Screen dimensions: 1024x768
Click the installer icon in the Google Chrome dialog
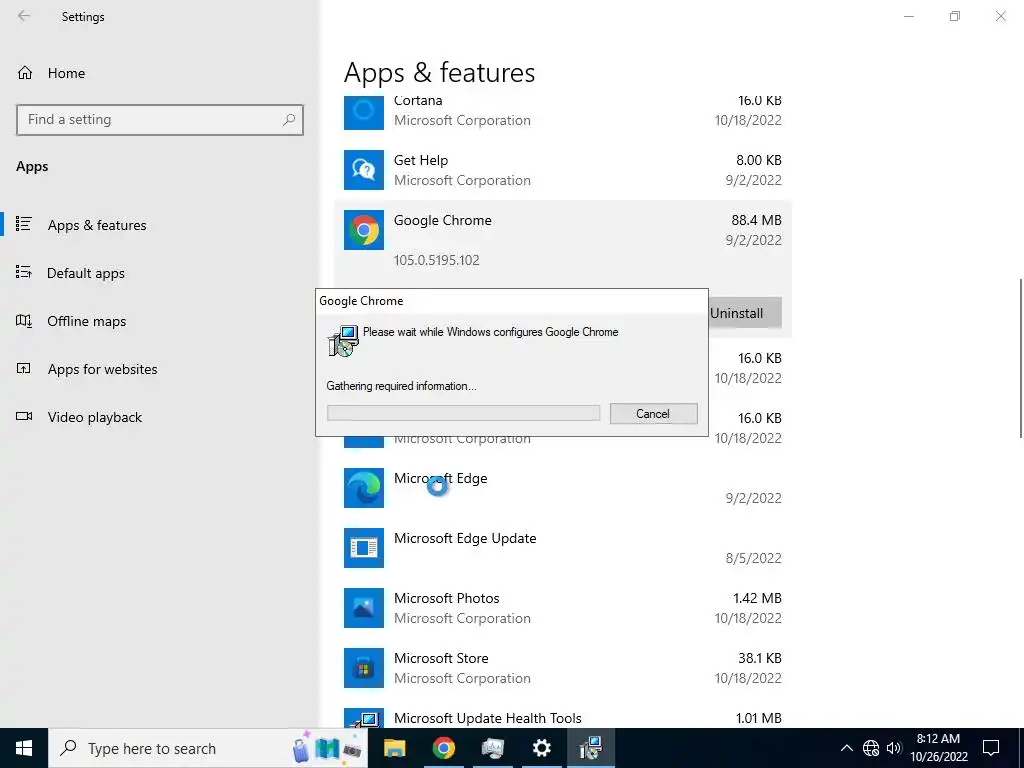click(x=343, y=341)
